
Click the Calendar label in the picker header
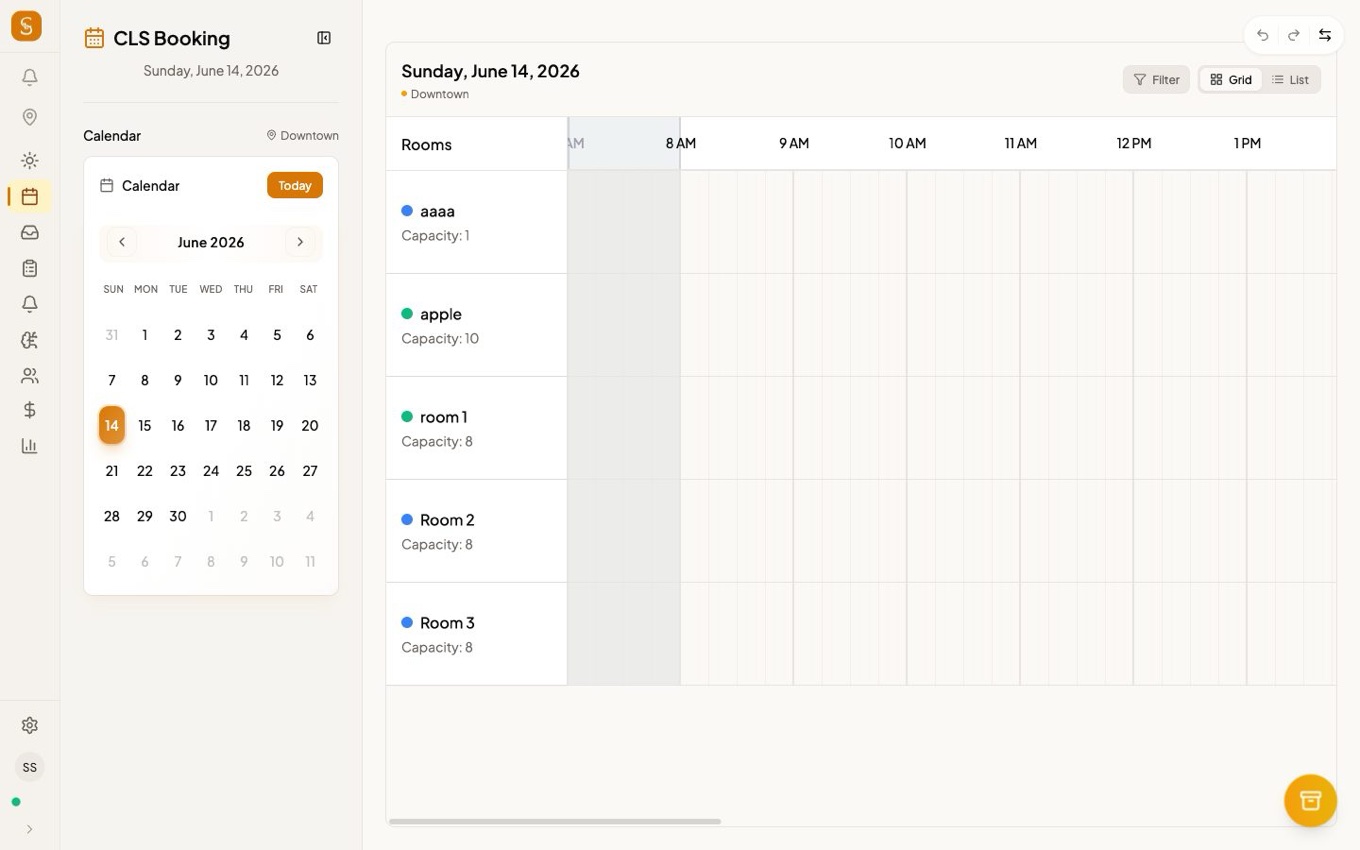click(151, 186)
